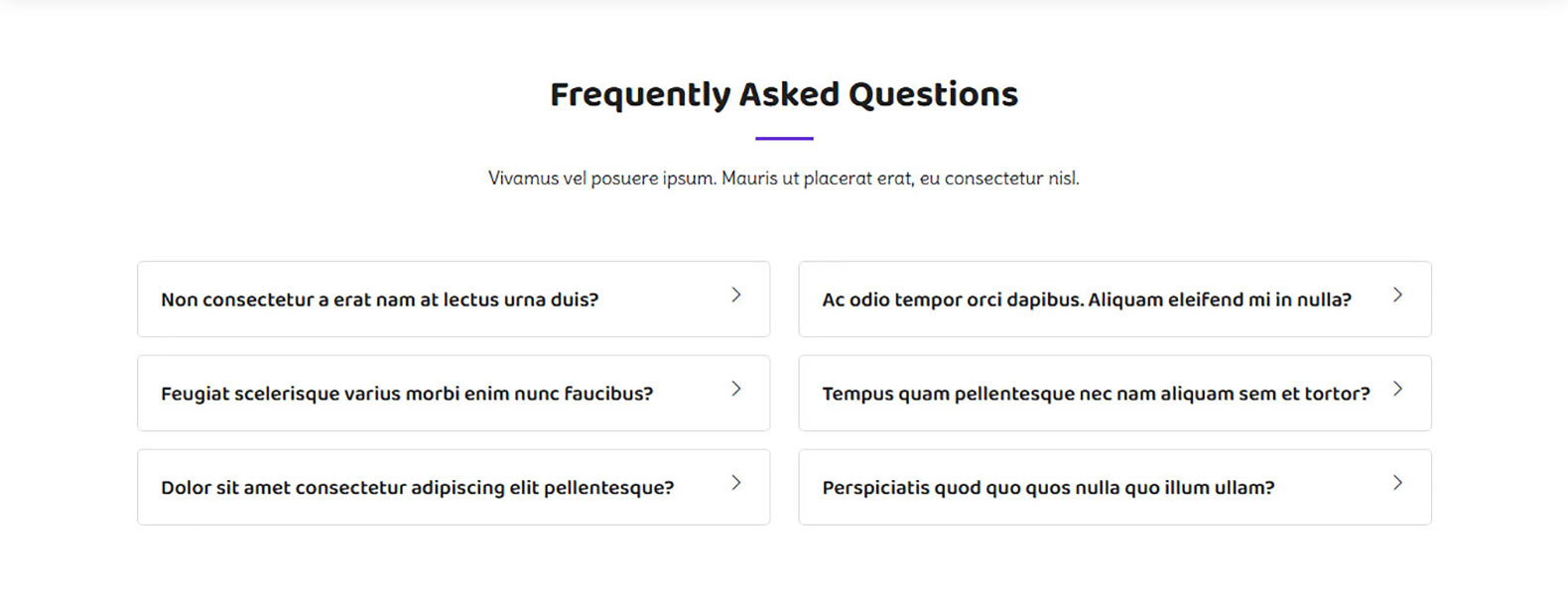Image resolution: width=1568 pixels, height=595 pixels.
Task: Click the chevron beside "Non consectetur a erat" question
Action: coord(736,295)
